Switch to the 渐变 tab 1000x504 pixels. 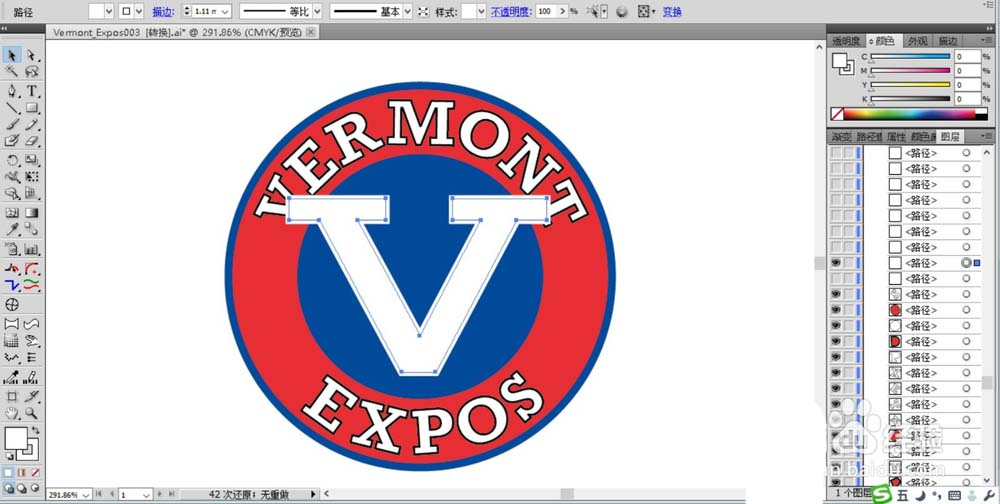pyautogui.click(x=841, y=137)
